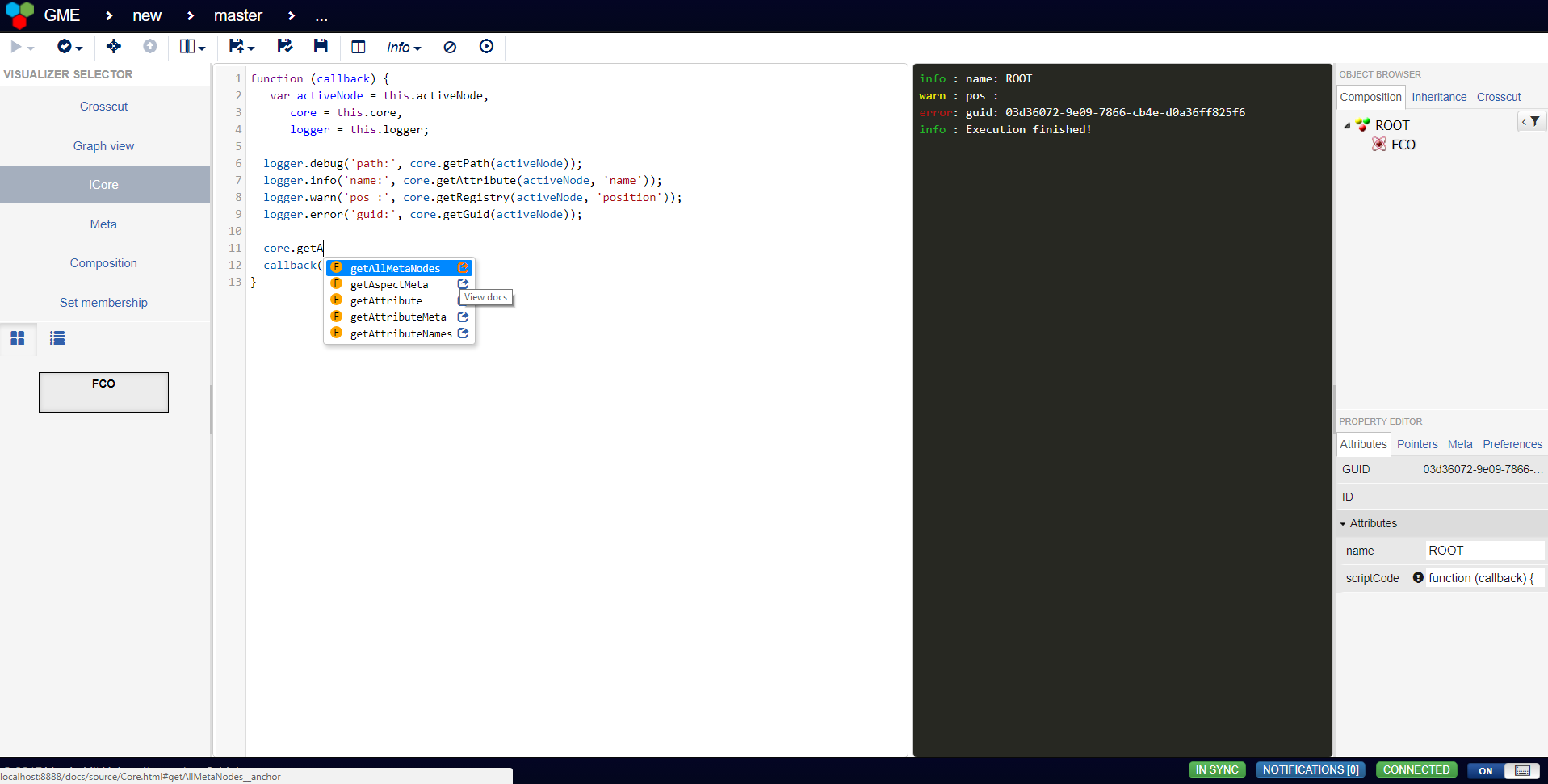Toggle the ON keyboard switch in footer

pos(1504,771)
